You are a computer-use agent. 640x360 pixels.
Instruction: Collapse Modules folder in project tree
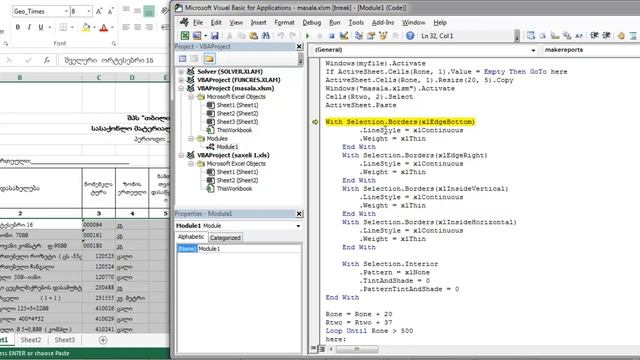point(191,138)
